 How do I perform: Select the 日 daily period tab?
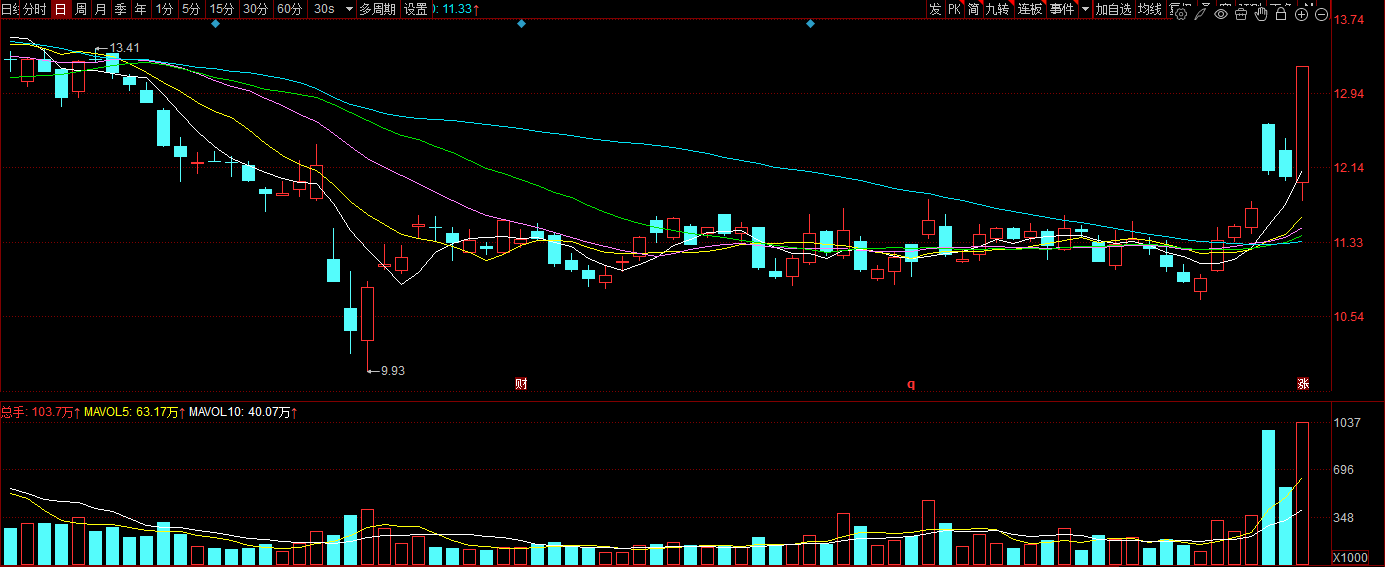[x=60, y=9]
